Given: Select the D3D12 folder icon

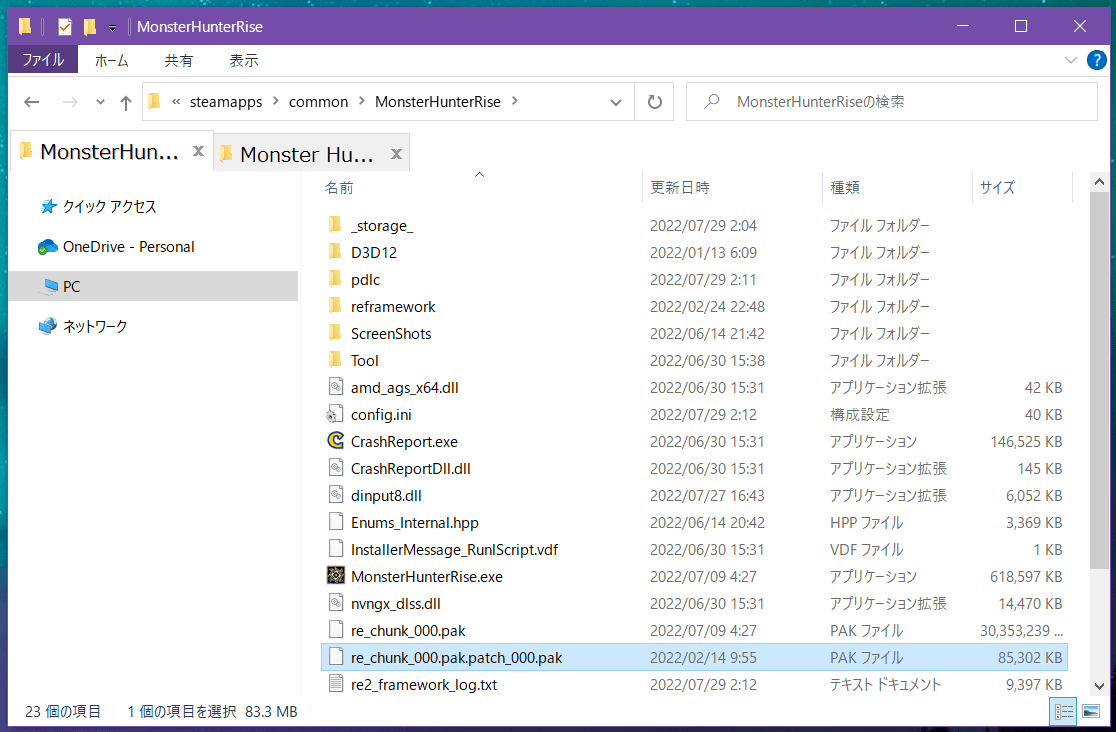Looking at the screenshot, I should 335,252.
